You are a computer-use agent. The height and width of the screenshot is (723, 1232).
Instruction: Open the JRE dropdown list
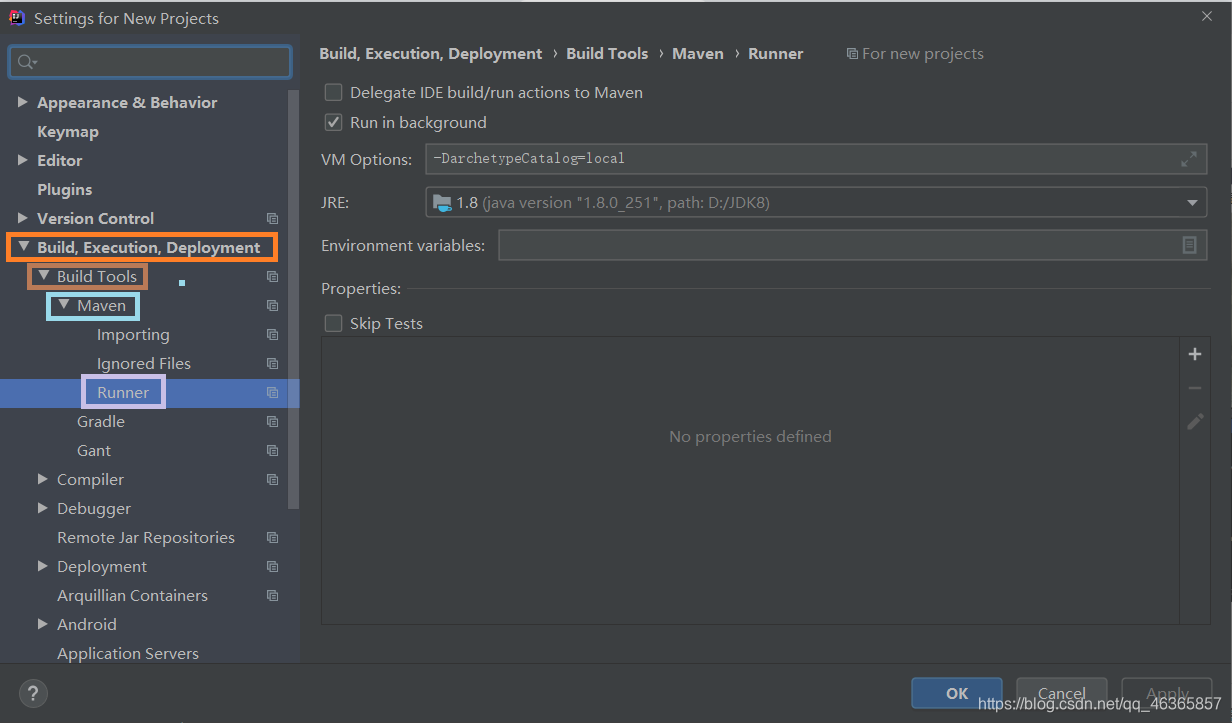(1192, 203)
